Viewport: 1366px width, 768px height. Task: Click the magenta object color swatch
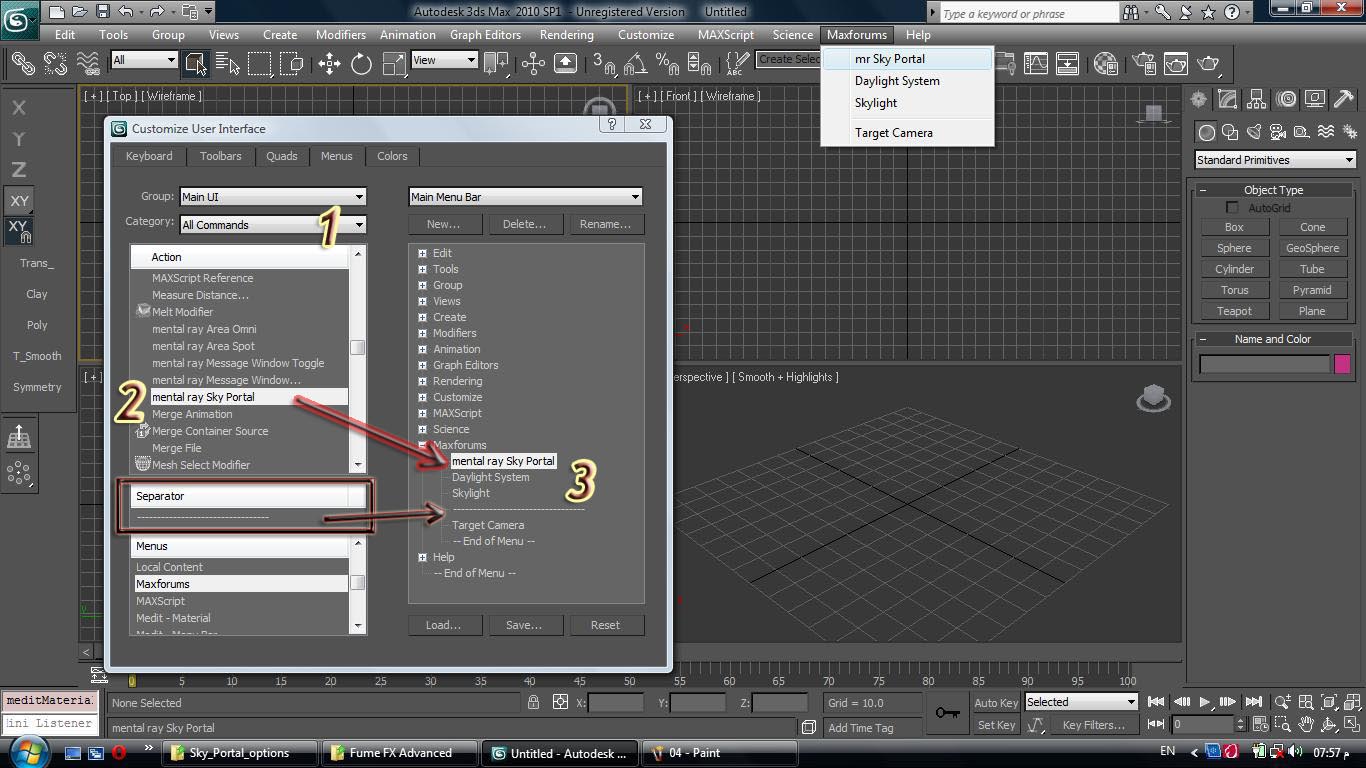1343,364
